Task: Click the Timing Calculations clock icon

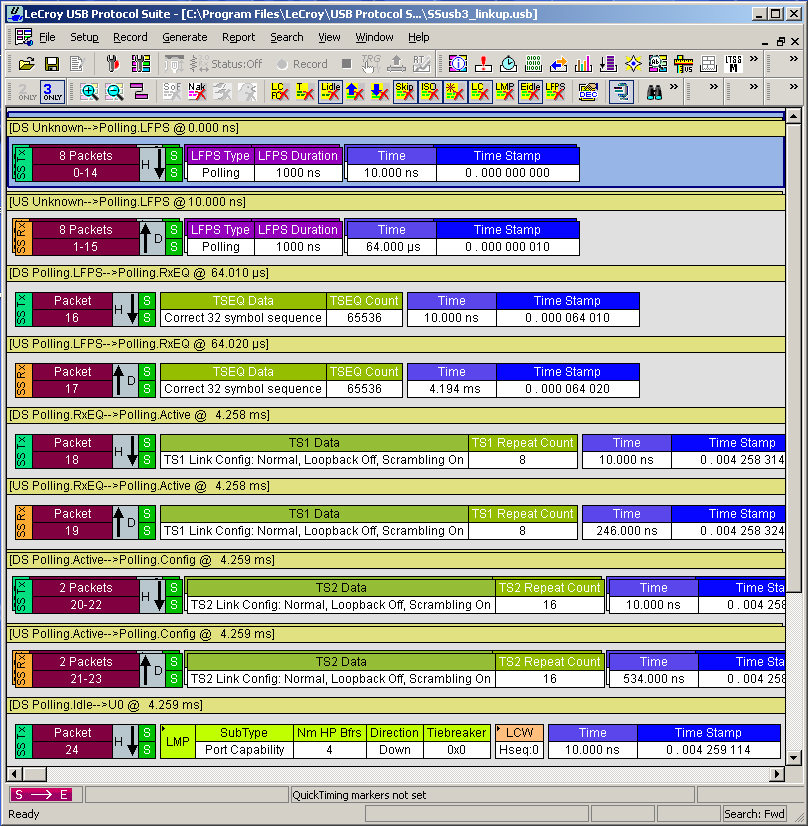Action: click(508, 64)
